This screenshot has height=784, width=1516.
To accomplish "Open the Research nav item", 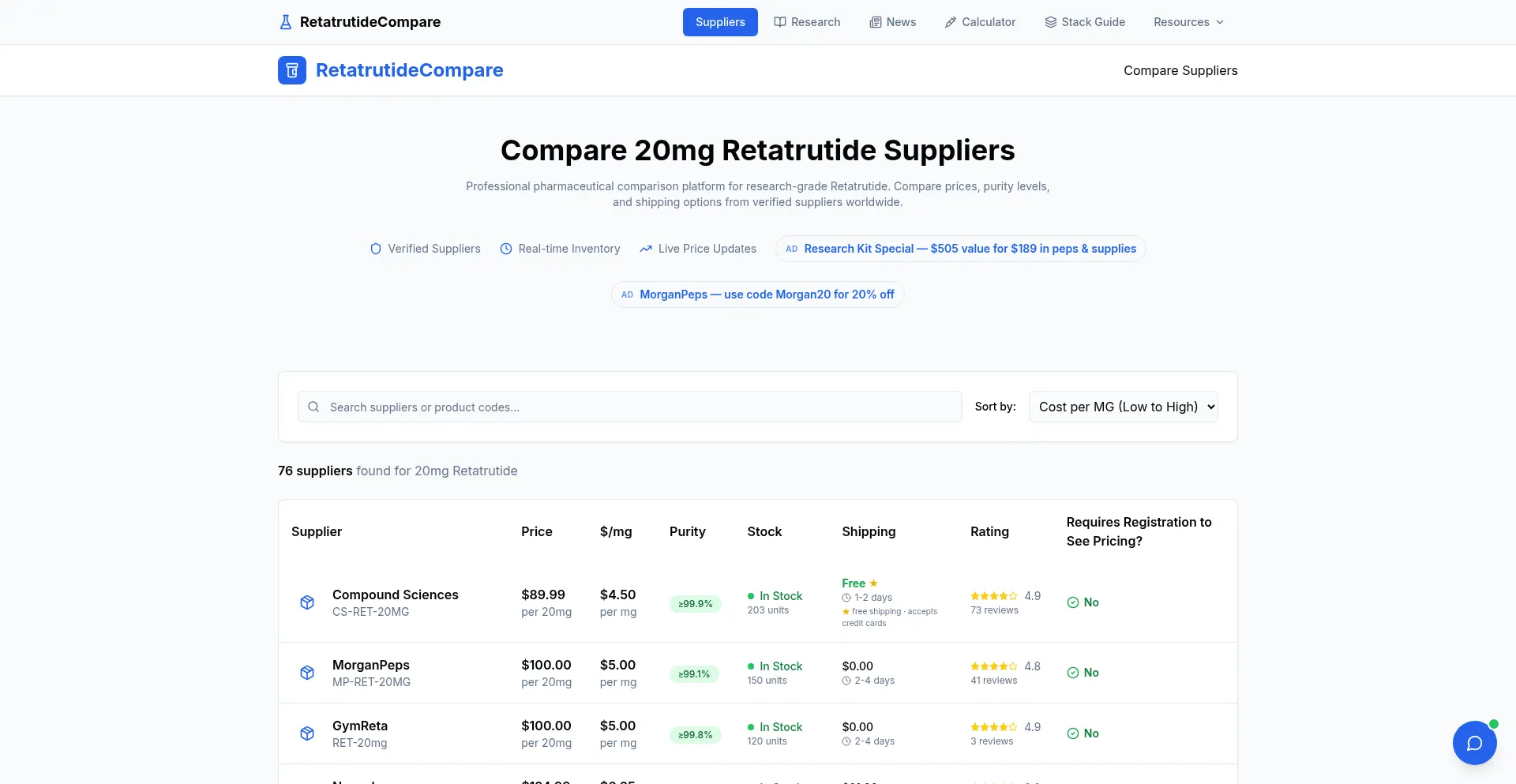I will [807, 22].
